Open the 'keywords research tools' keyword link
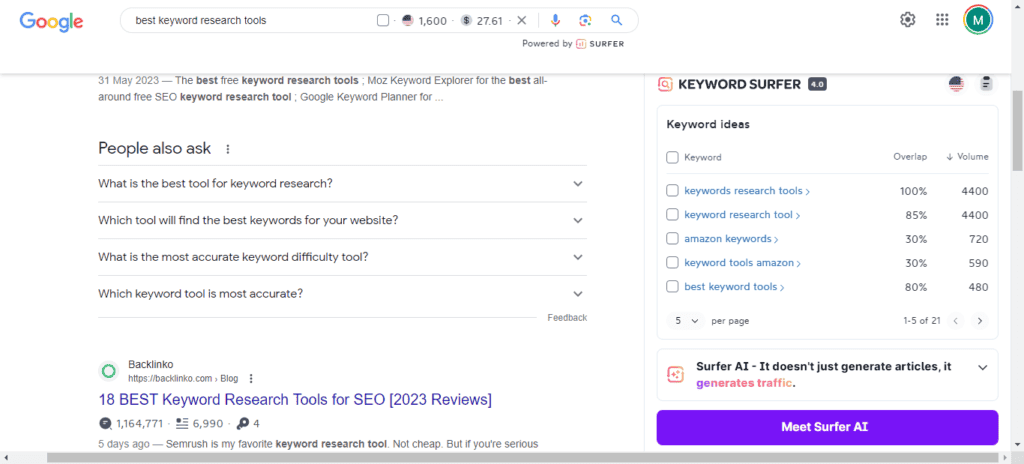This screenshot has height=464, width=1024. click(x=746, y=191)
